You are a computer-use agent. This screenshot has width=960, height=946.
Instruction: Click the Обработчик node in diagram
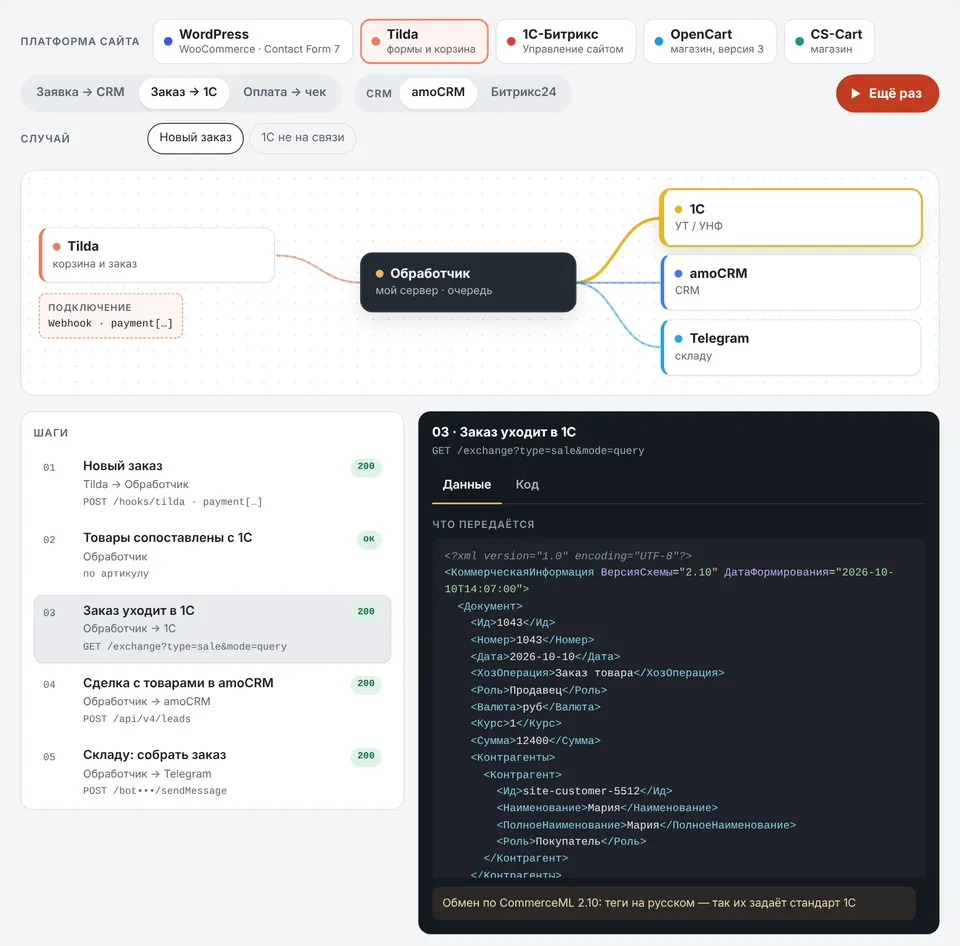point(468,282)
